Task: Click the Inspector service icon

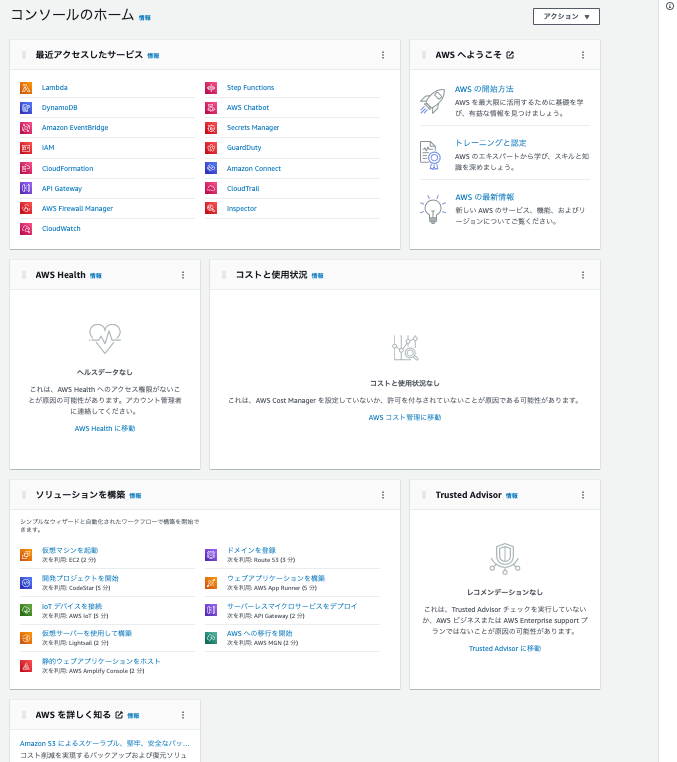Action: point(211,208)
